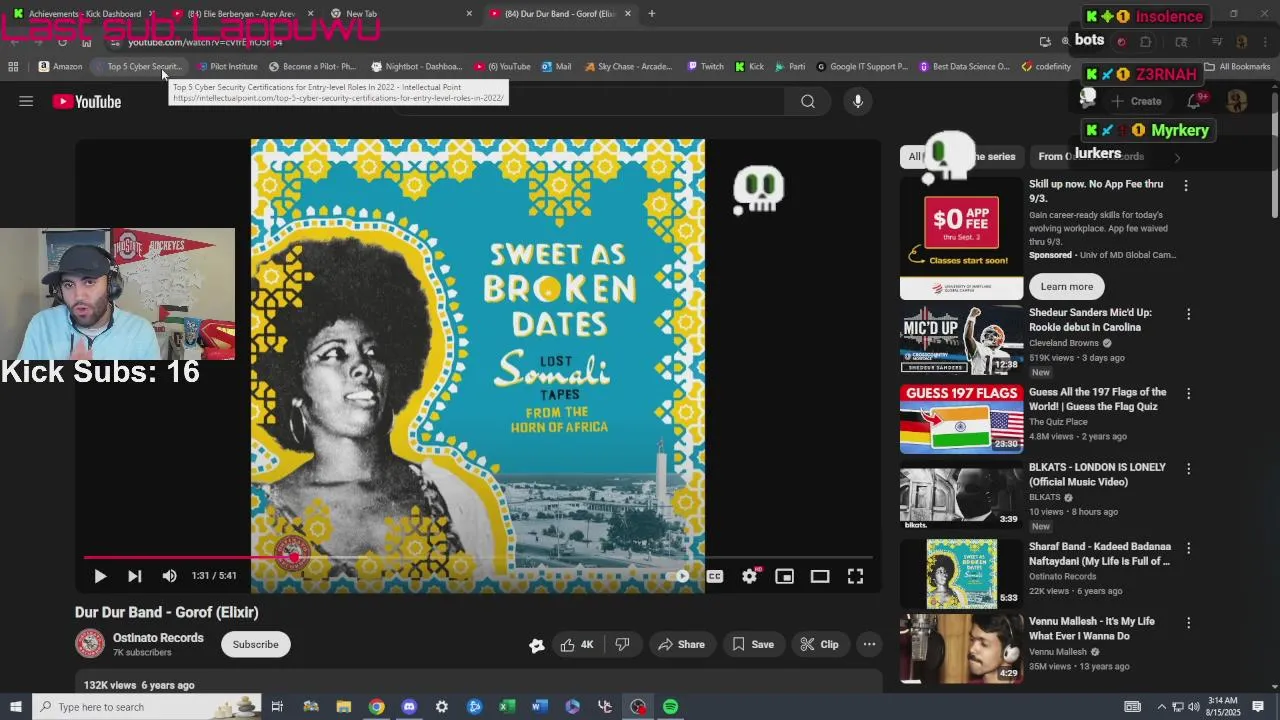
Task: Open options for Sharaf Band video
Action: pos(1188,548)
